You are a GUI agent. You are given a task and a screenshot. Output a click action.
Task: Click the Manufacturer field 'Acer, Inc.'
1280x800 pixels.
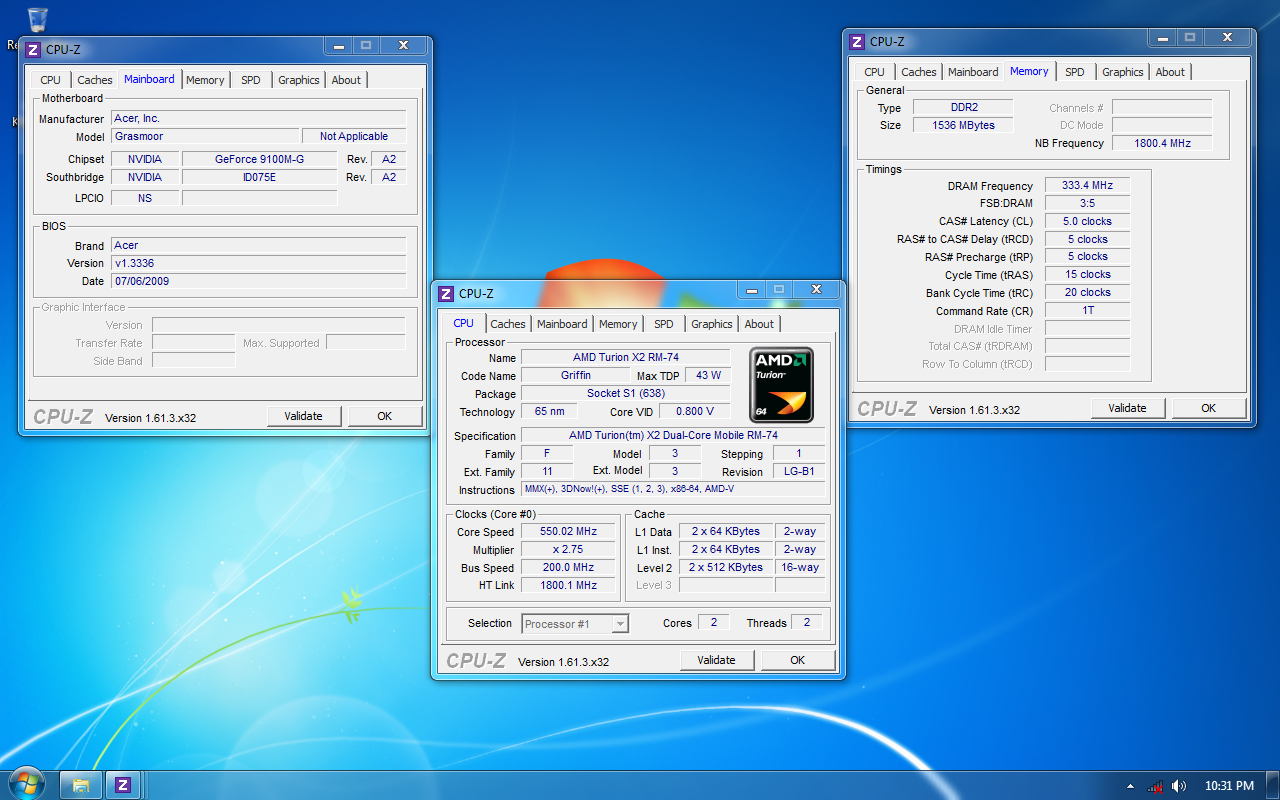click(x=259, y=118)
